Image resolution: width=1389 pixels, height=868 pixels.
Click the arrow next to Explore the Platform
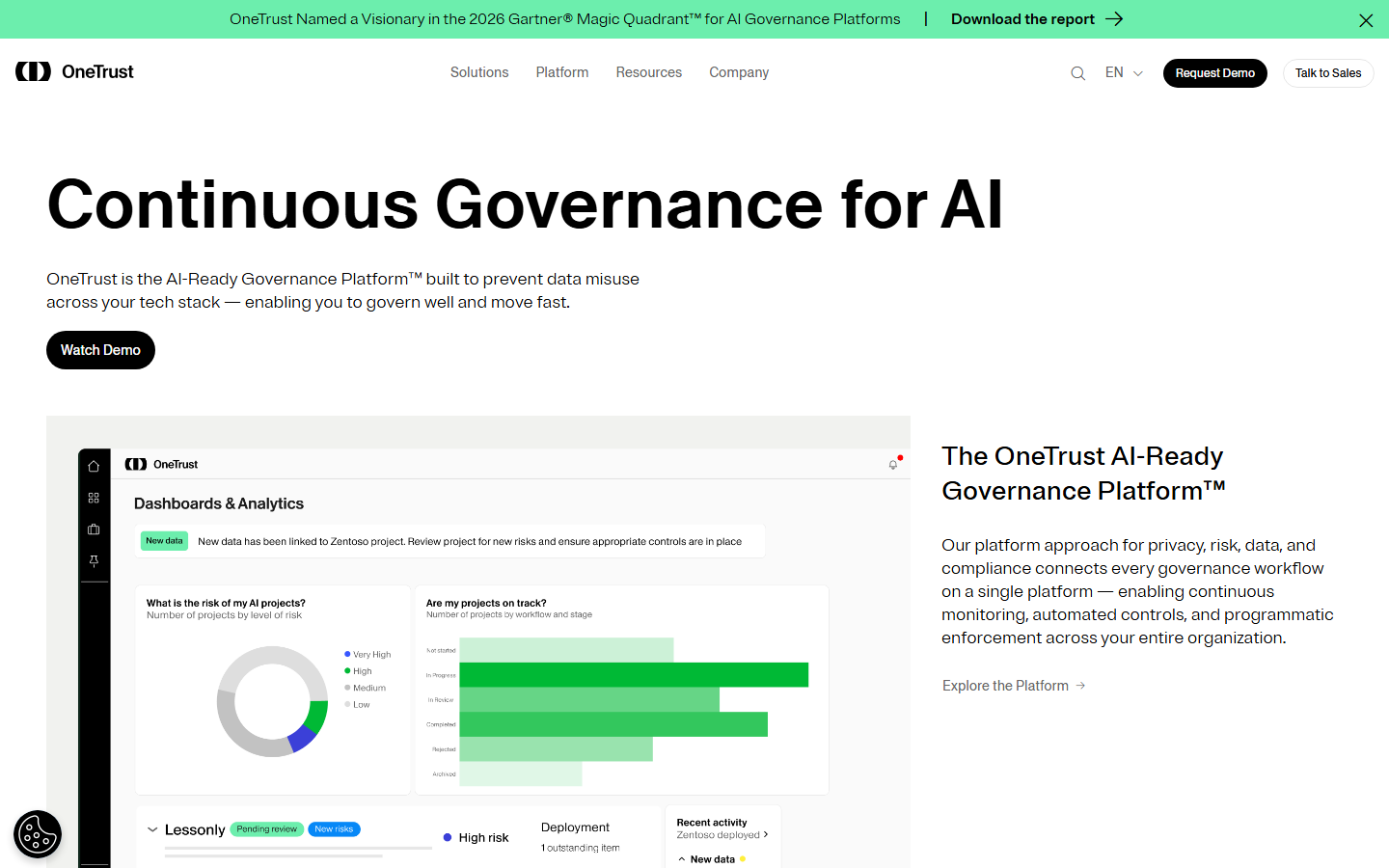point(1081,686)
